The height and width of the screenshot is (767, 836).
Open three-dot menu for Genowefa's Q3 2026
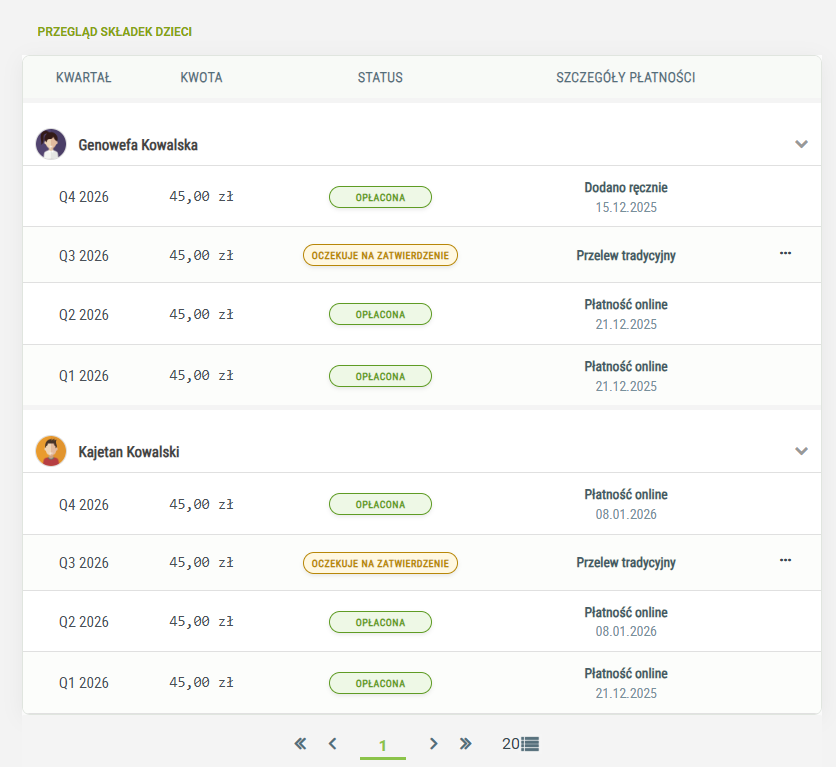tap(785, 254)
